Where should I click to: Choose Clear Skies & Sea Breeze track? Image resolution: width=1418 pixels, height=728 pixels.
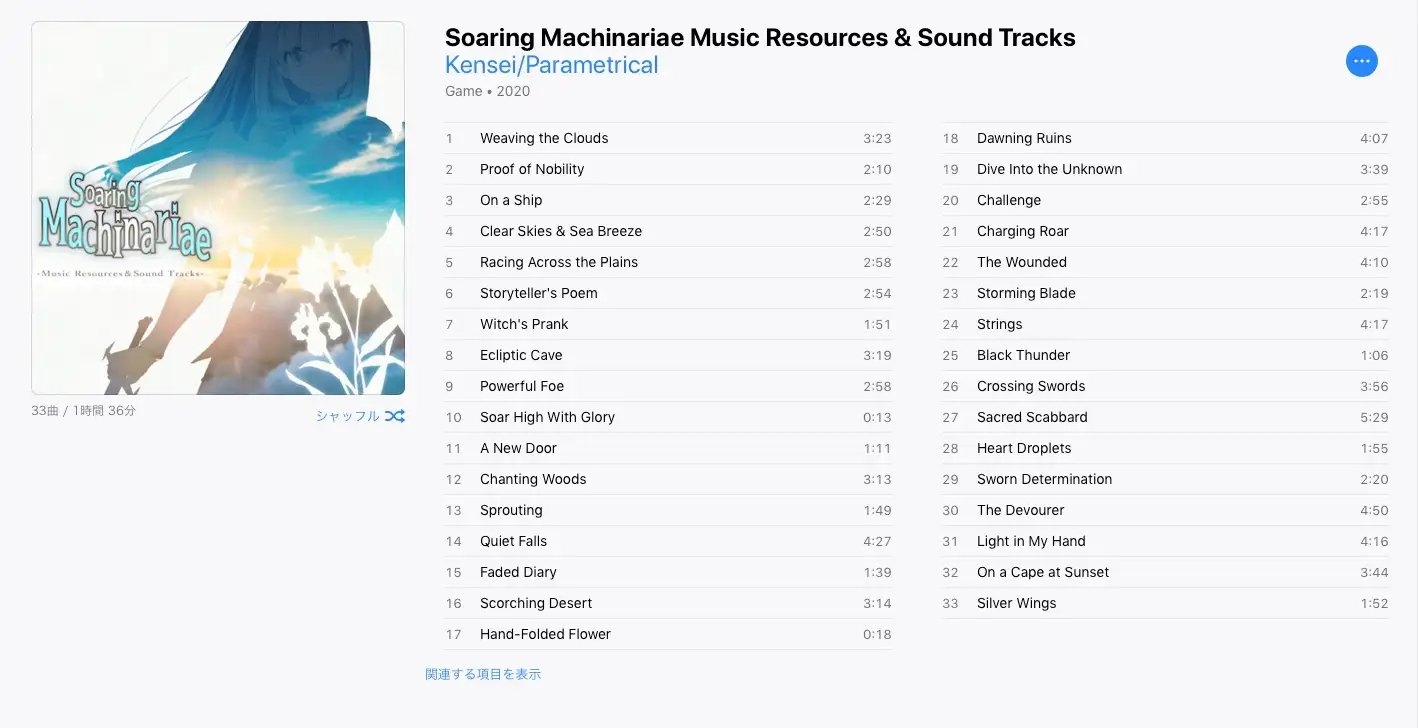coord(561,231)
